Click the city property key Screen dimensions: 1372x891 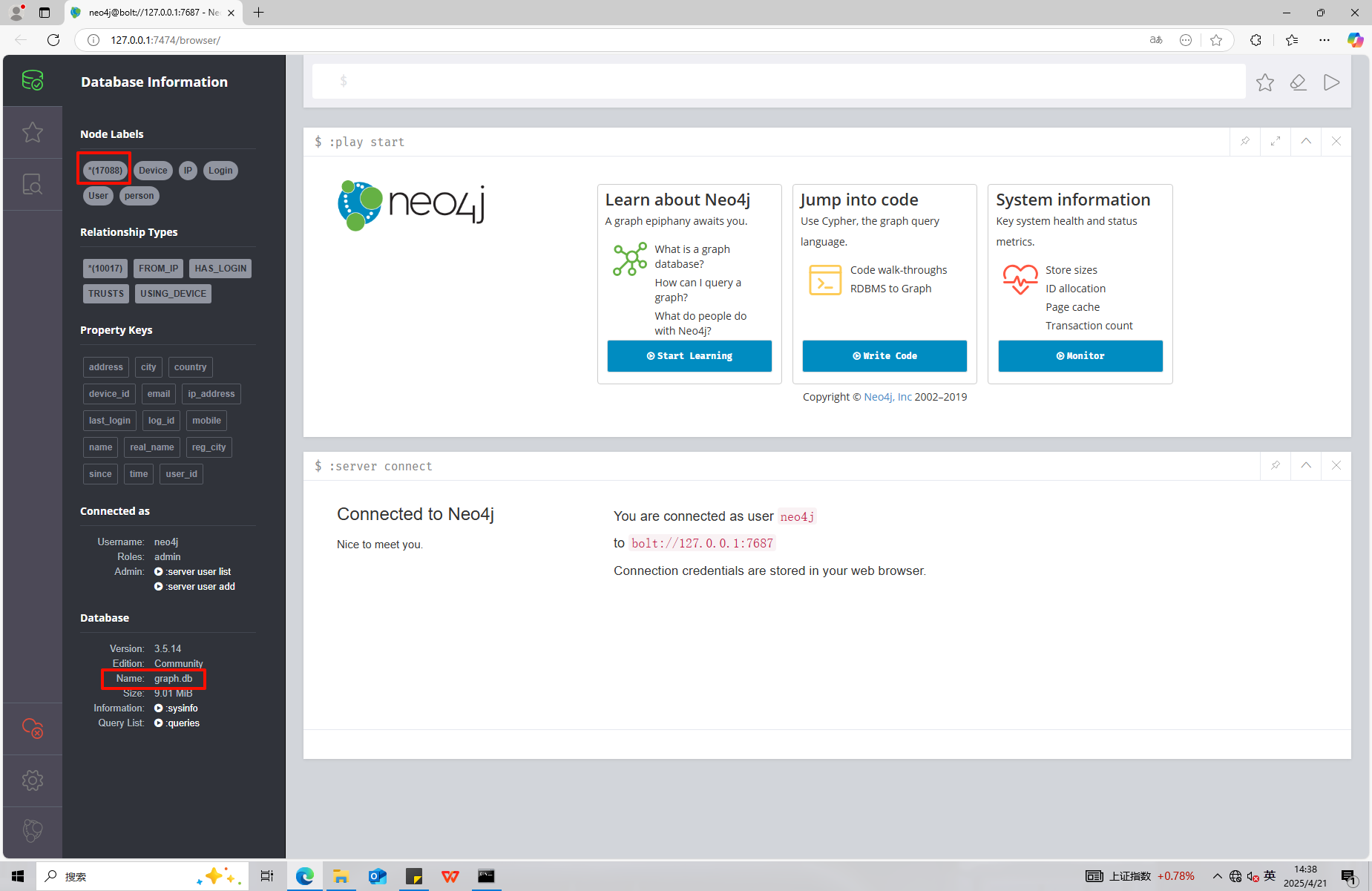pyautogui.click(x=148, y=367)
